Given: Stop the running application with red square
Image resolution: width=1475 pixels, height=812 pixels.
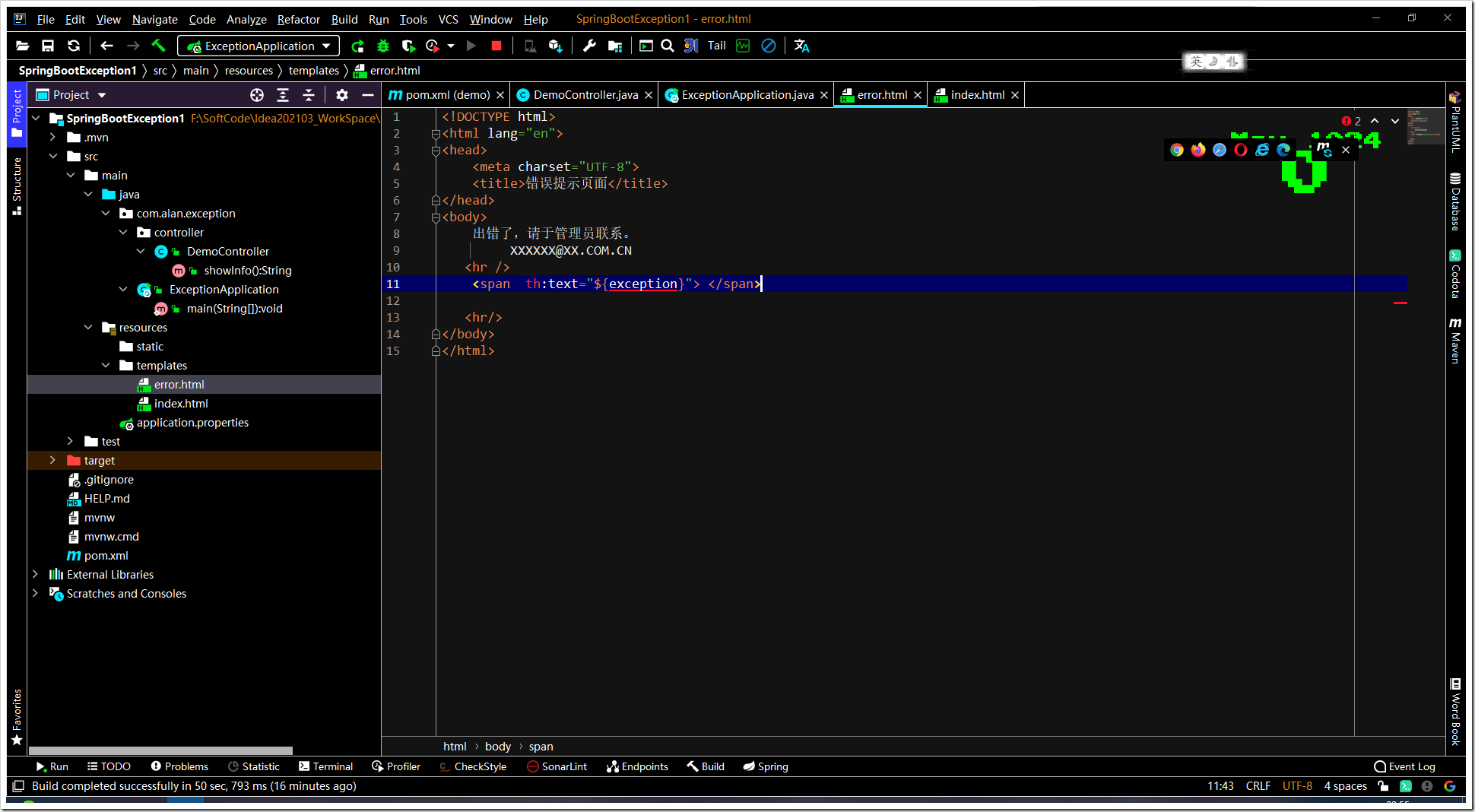Looking at the screenshot, I should (x=496, y=46).
